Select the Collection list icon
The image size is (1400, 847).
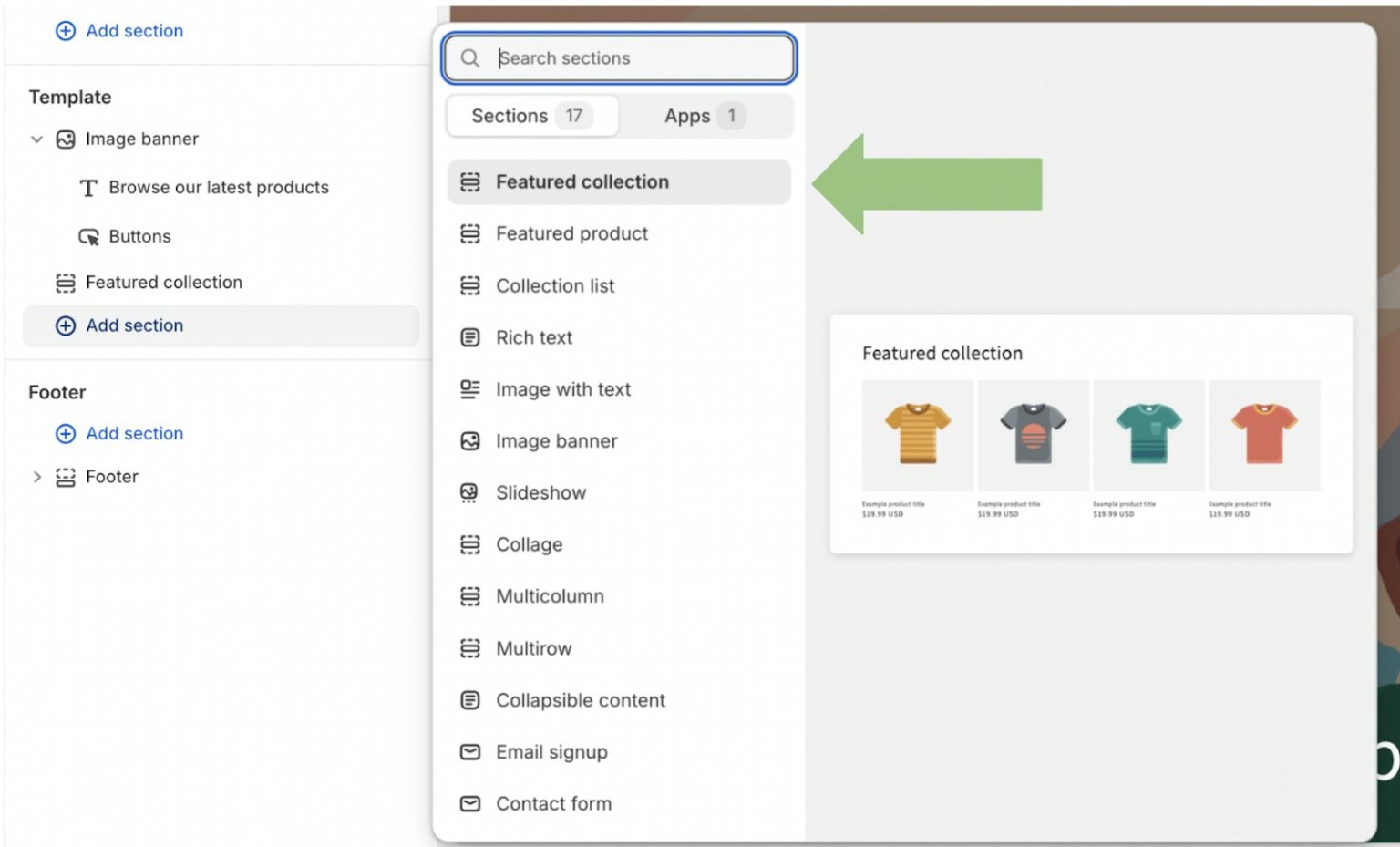469,285
